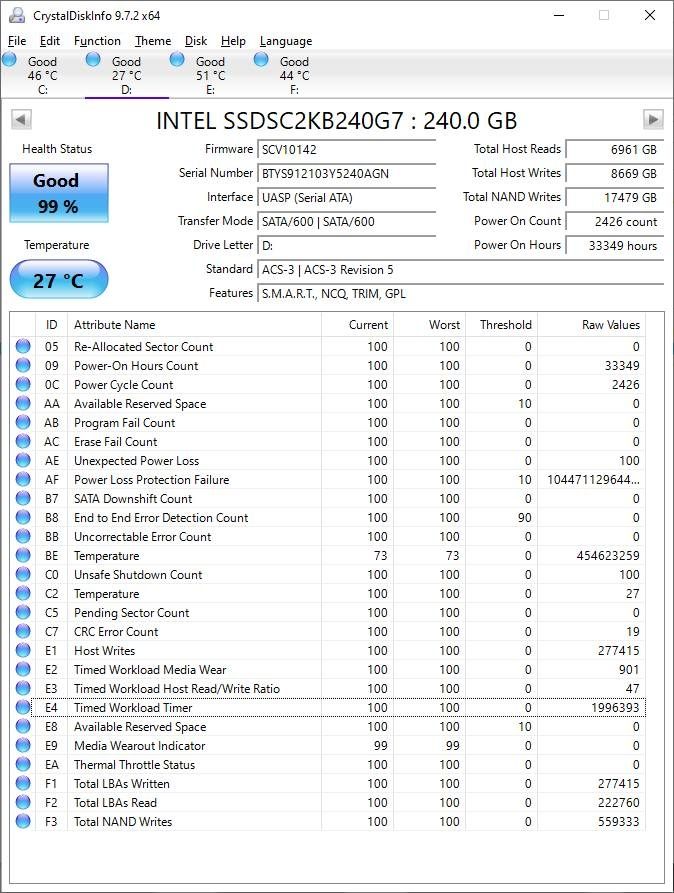Click status icon for Unsafe Shutdown Count
The height and width of the screenshot is (893, 674).
tap(23, 574)
